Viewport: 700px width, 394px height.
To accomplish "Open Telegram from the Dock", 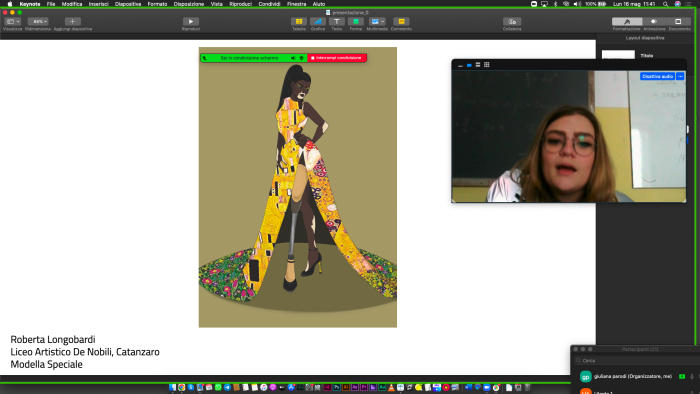I will [x=227, y=387].
